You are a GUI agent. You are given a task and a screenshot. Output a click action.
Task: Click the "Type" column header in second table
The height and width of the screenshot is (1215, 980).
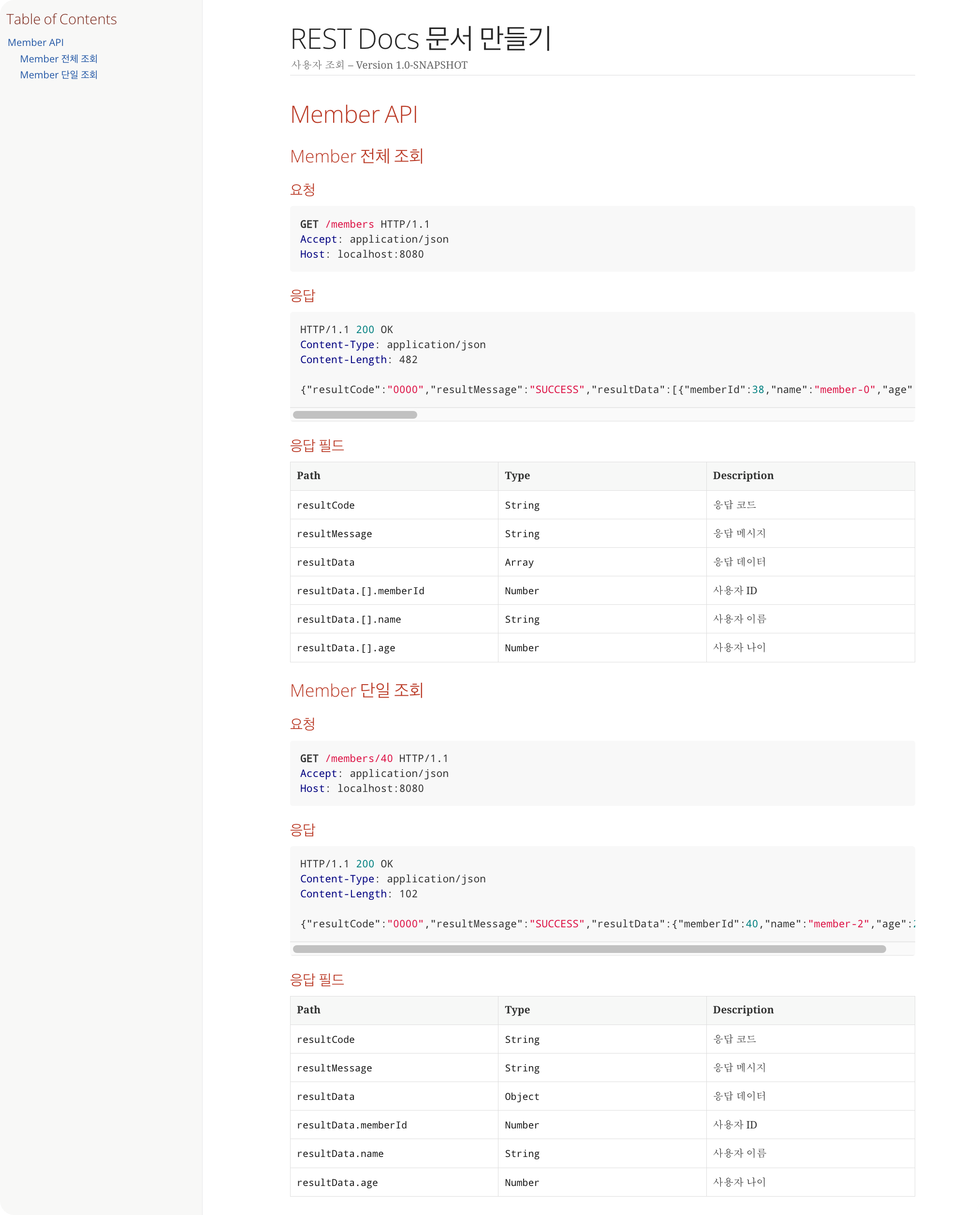coord(517,1010)
